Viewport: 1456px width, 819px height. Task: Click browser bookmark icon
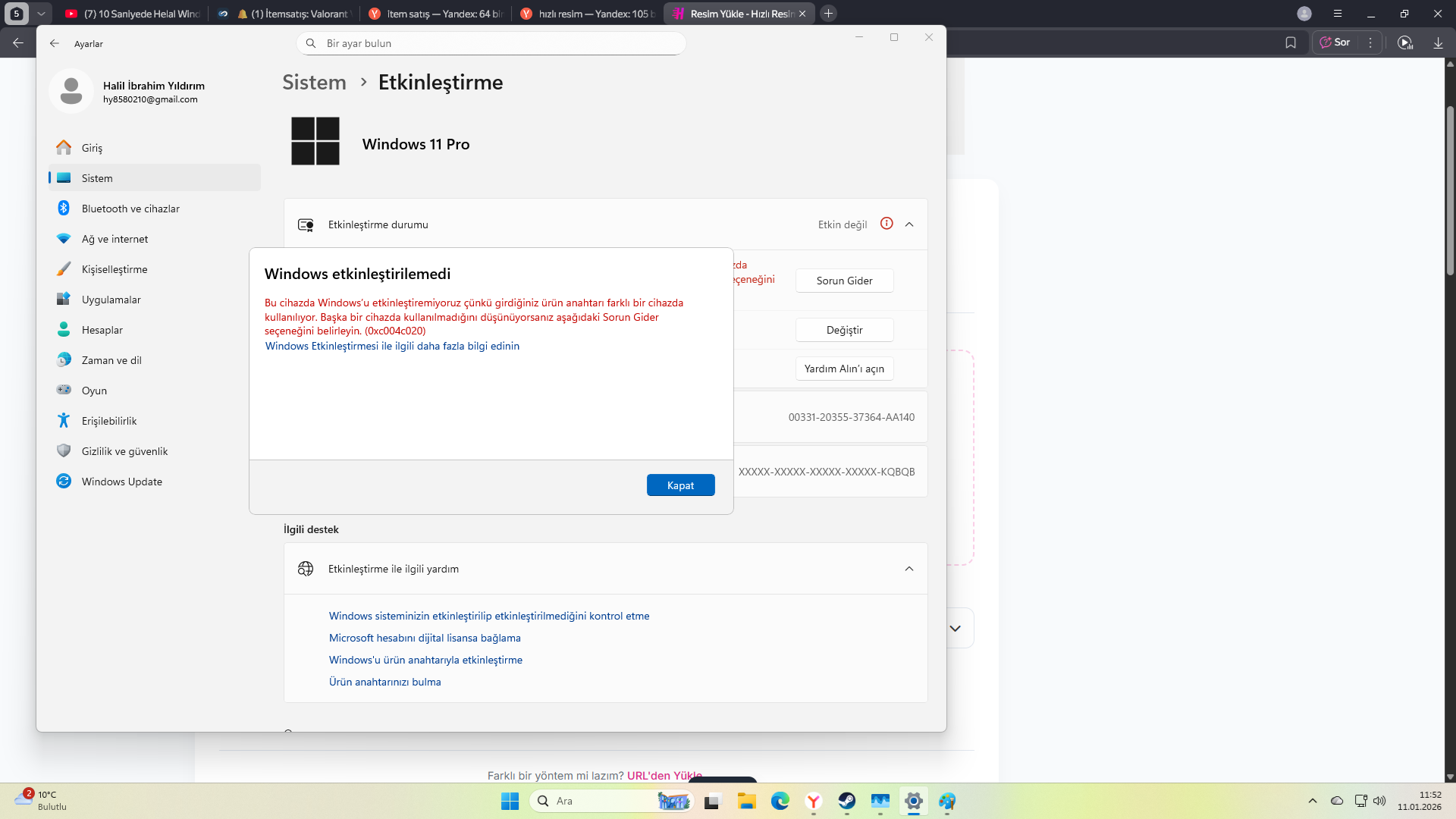(x=1291, y=42)
